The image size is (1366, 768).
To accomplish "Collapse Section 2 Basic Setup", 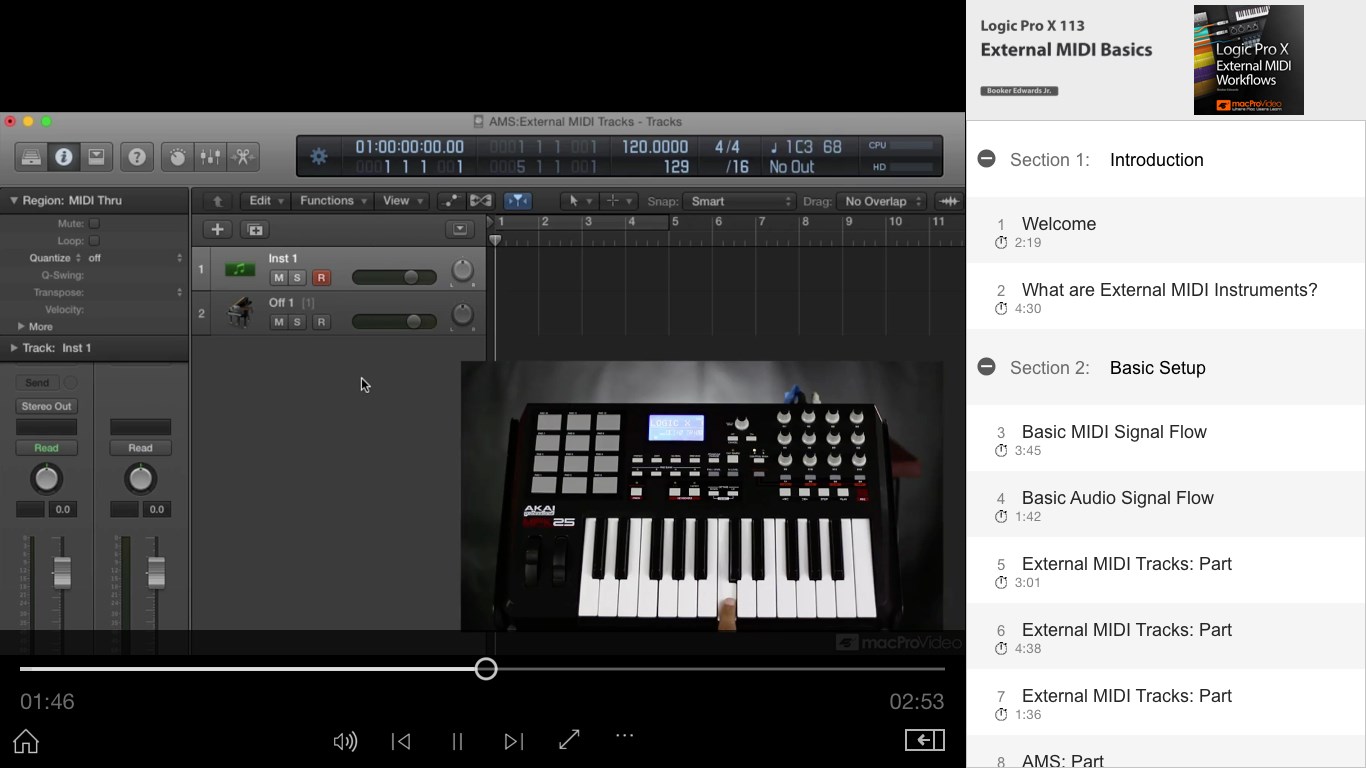I will [986, 367].
